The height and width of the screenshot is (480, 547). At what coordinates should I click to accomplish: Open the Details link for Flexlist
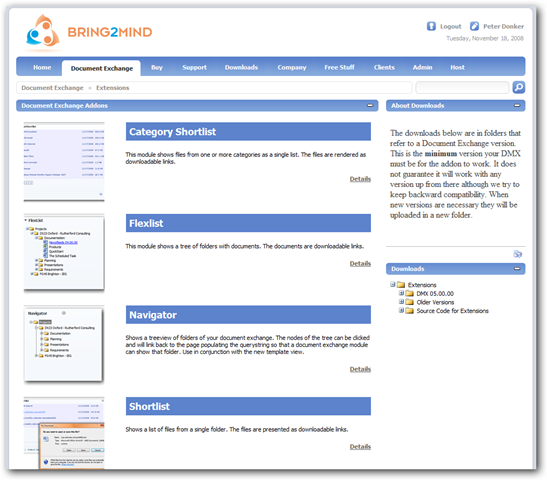[360, 263]
